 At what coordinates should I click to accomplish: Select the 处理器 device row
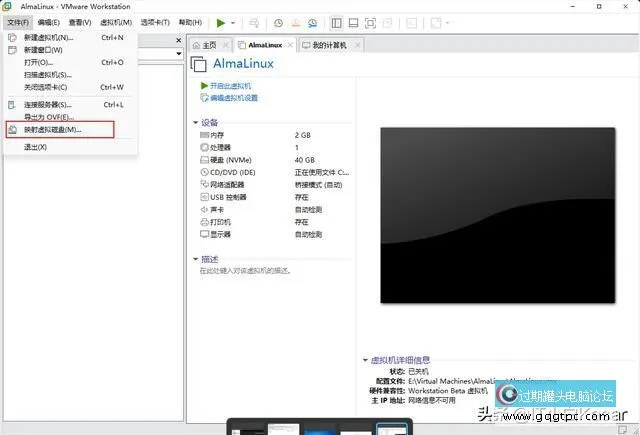[274, 147]
